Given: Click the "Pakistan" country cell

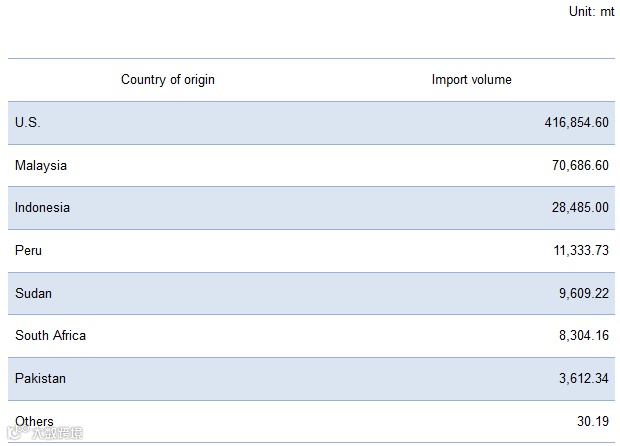Looking at the screenshot, I should (x=41, y=379).
